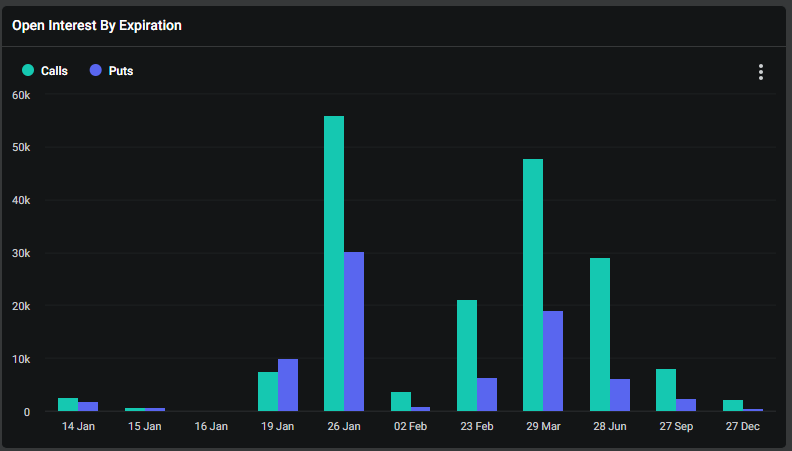Click the 19 Jan Calls bar
The width and height of the screenshot is (792, 451).
(268, 391)
